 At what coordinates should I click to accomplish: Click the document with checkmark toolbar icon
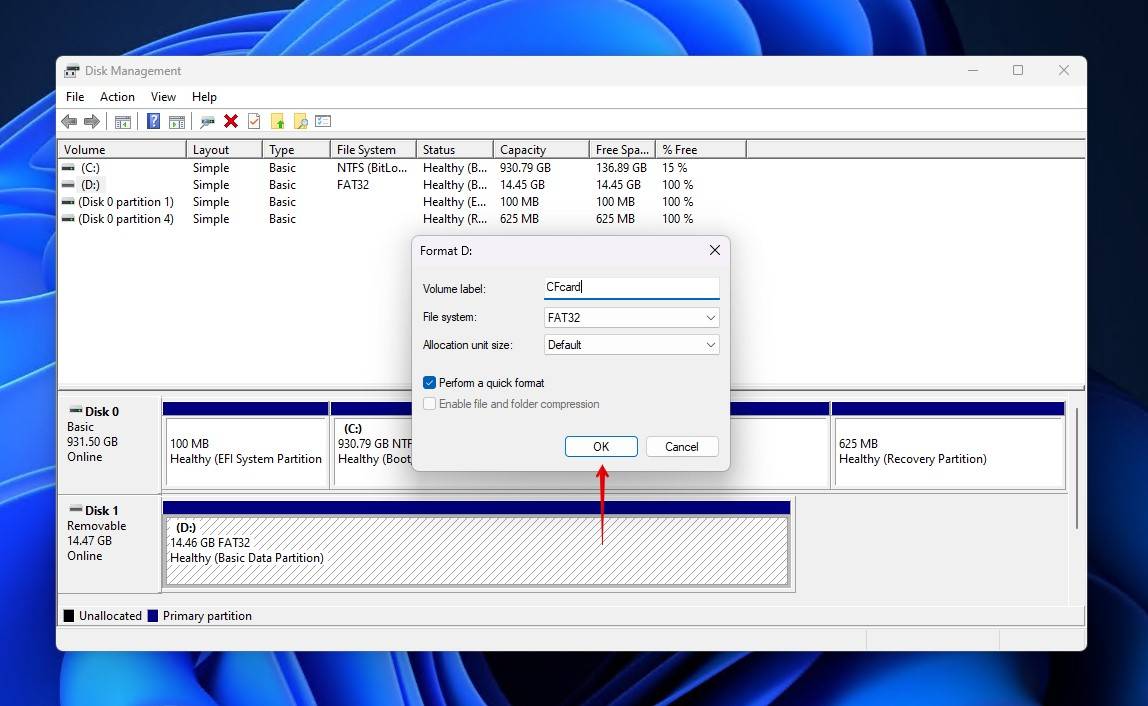coord(254,121)
